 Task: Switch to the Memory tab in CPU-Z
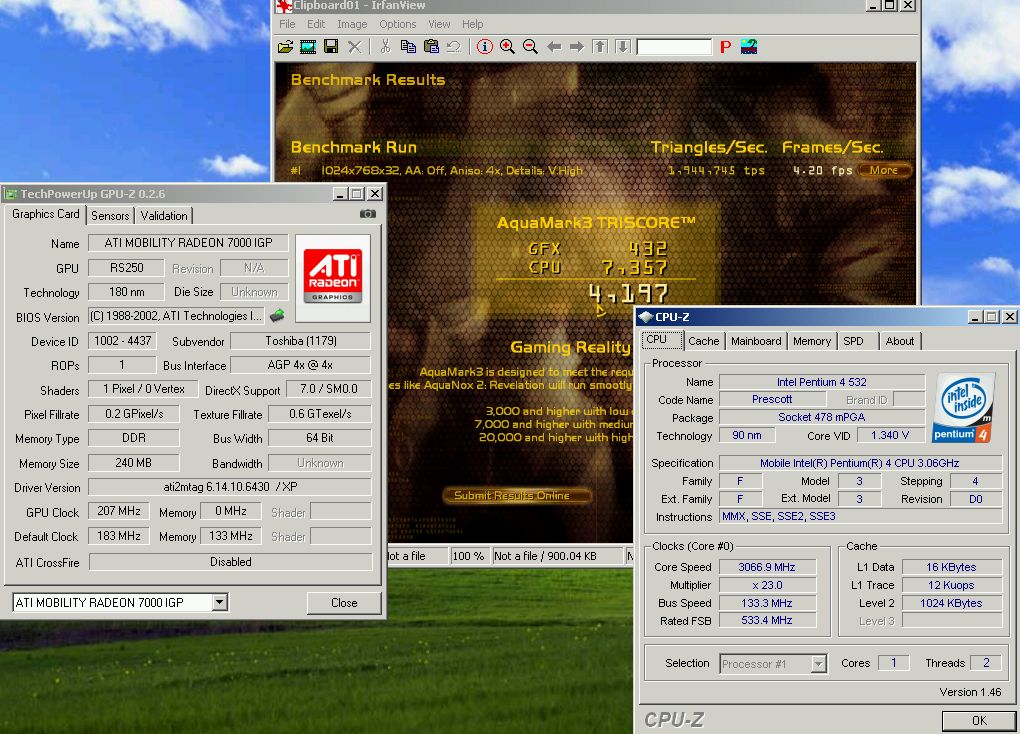coord(812,341)
